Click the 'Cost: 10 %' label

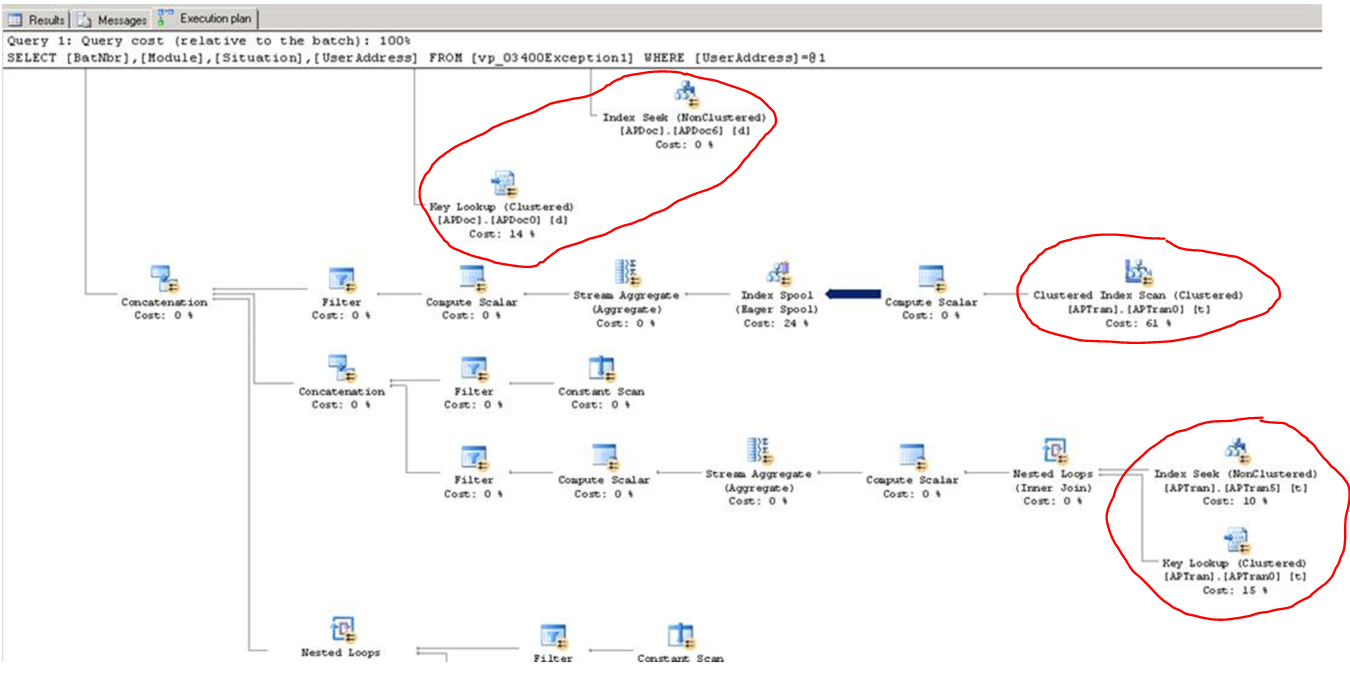tap(1236, 501)
